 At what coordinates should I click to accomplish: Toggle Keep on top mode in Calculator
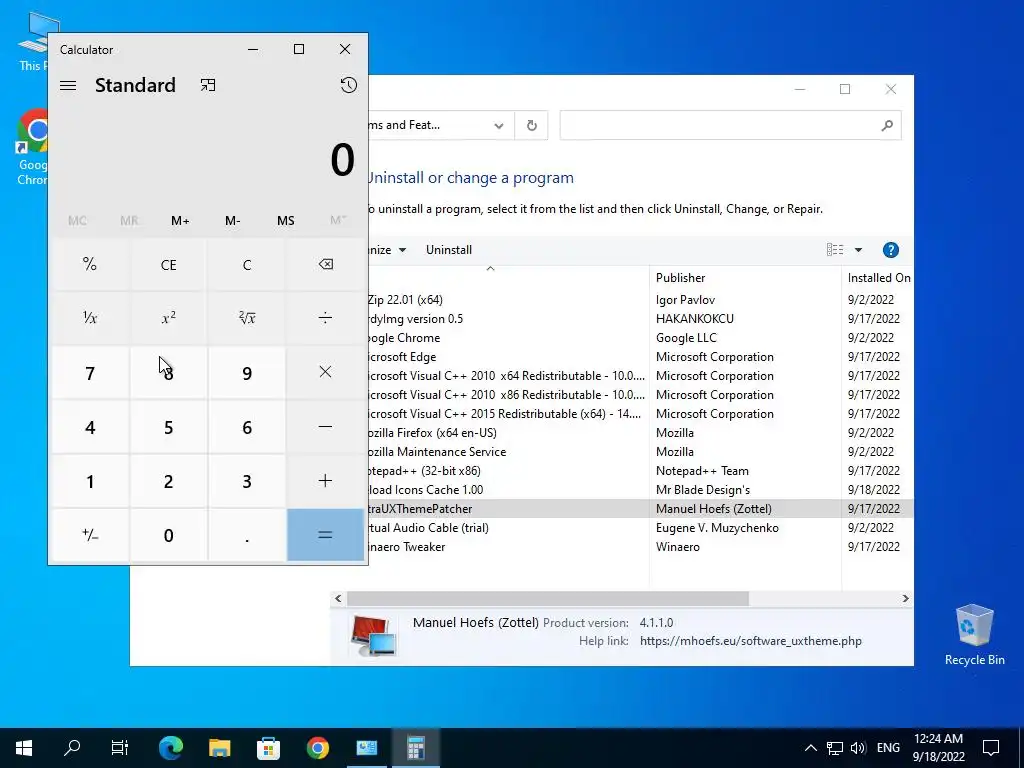pyautogui.click(x=208, y=86)
